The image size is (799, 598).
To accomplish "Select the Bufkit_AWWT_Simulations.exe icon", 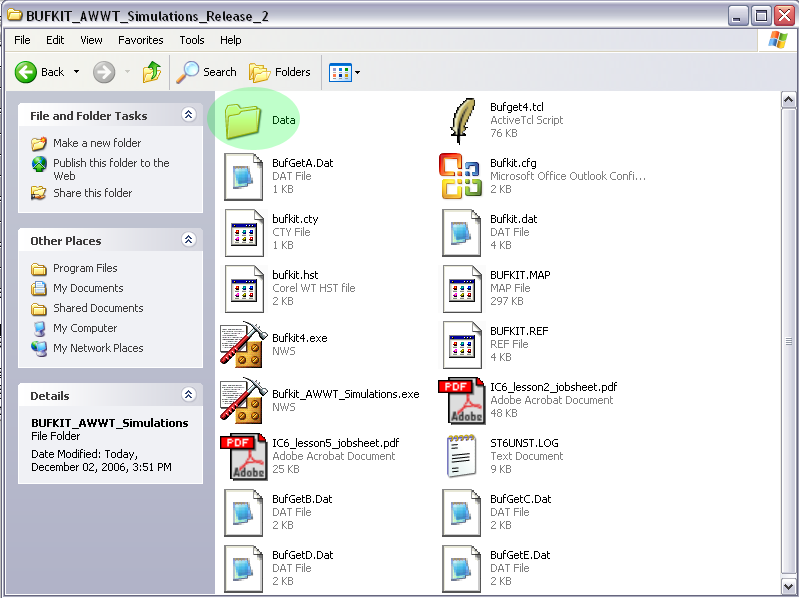I will coord(243,401).
